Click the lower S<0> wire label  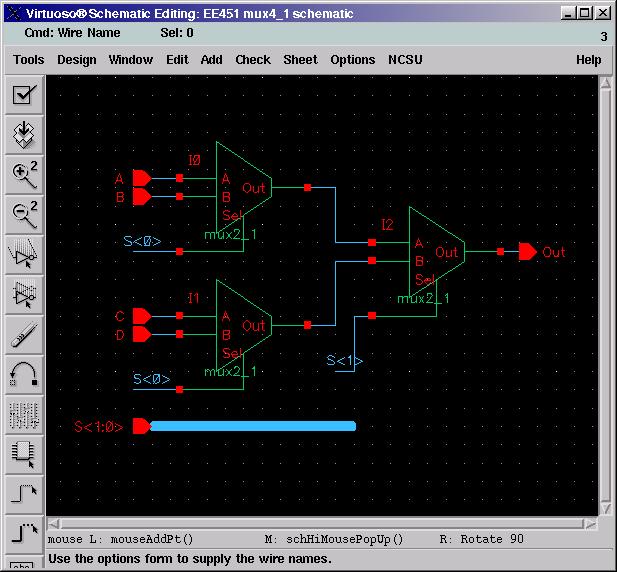point(151,379)
